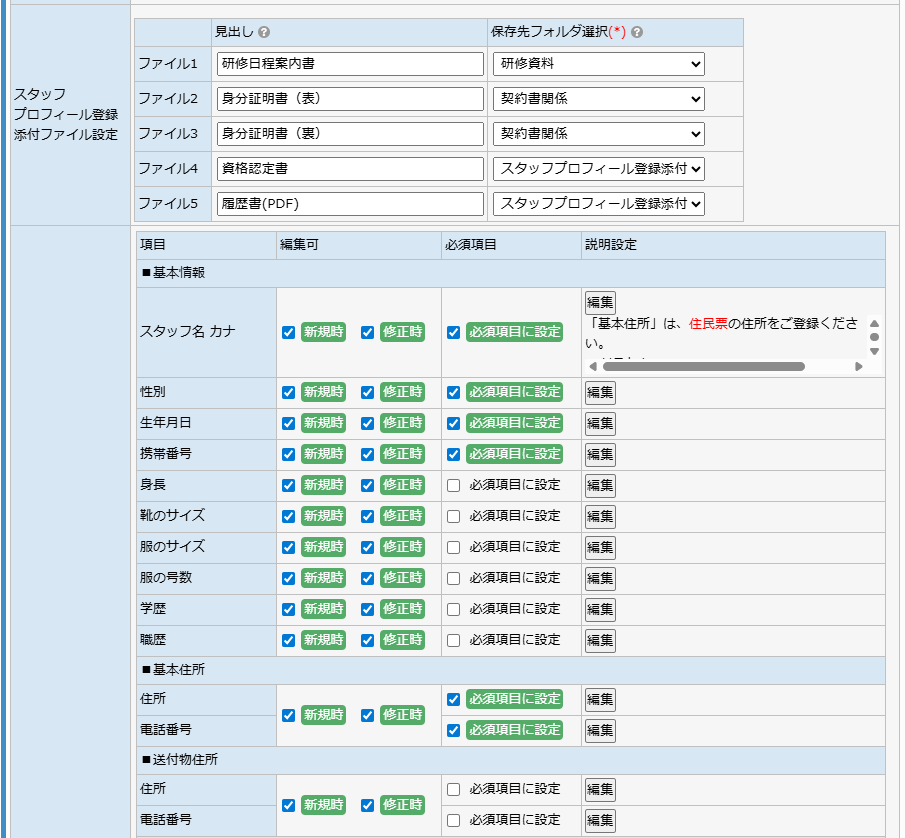Uncheck 修正時 in 送付物住所 section
Screen dimensions: 905x838
coord(367,806)
